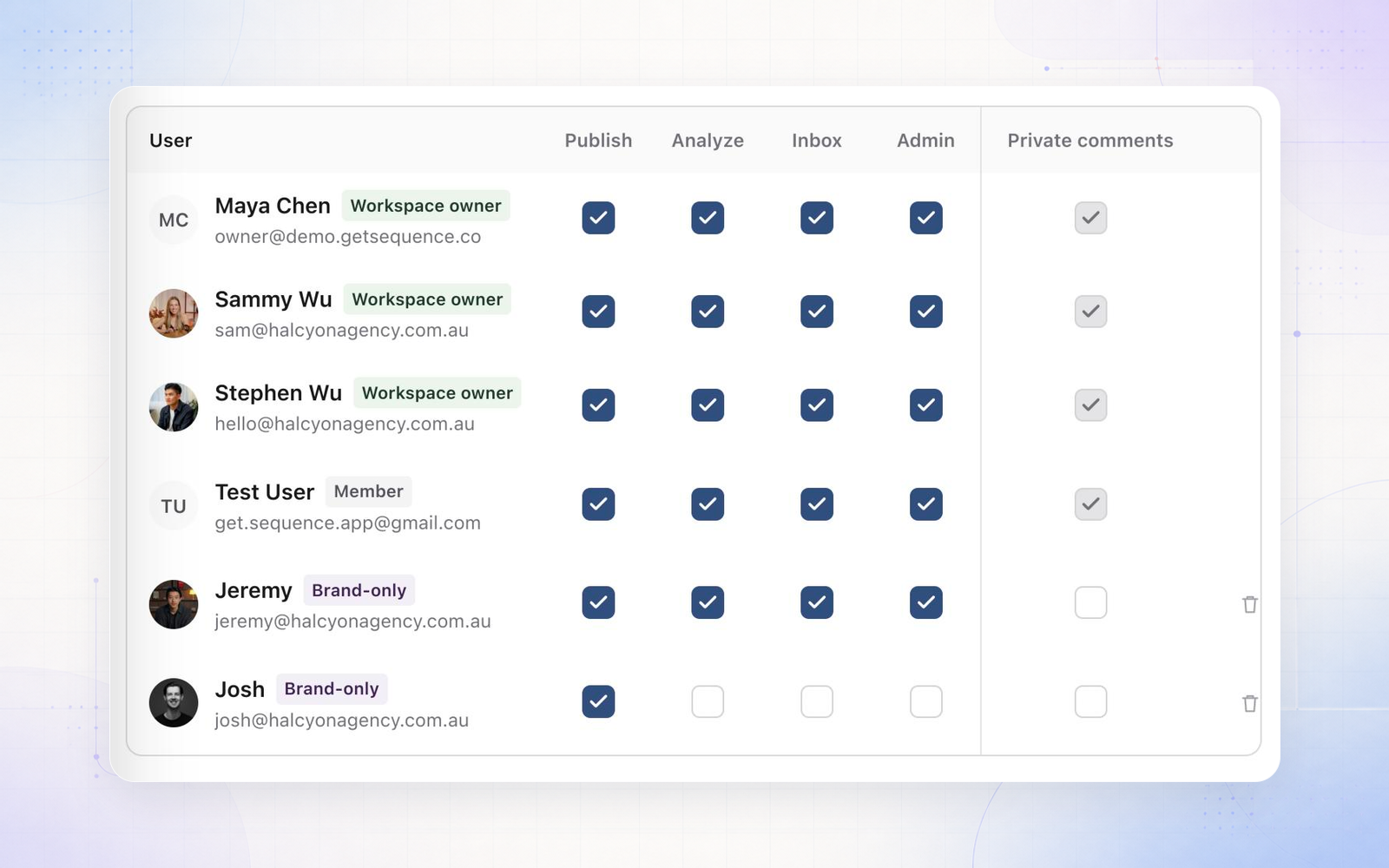
Task: Click email owner@demo.getsequence.co
Action: 347,237
